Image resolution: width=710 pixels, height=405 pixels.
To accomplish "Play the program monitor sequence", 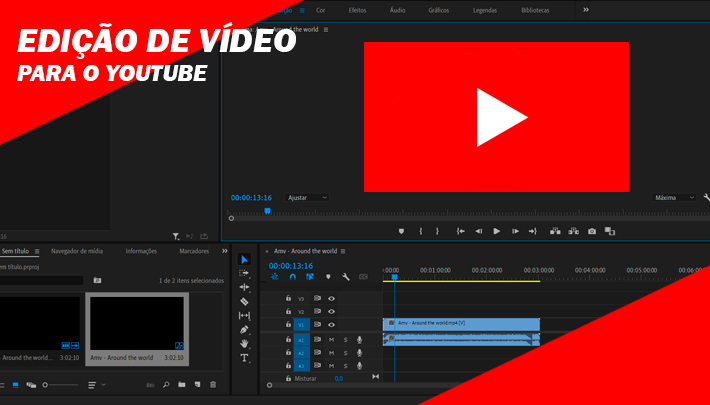I will coord(497,231).
